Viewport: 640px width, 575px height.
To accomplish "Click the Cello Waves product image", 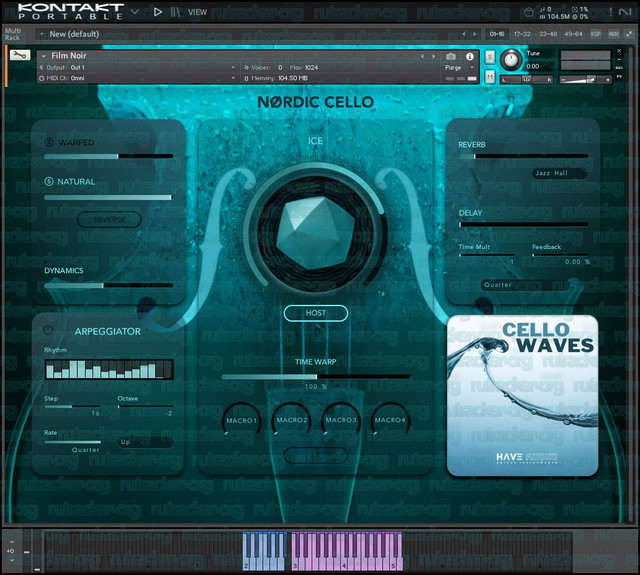I will (522, 395).
